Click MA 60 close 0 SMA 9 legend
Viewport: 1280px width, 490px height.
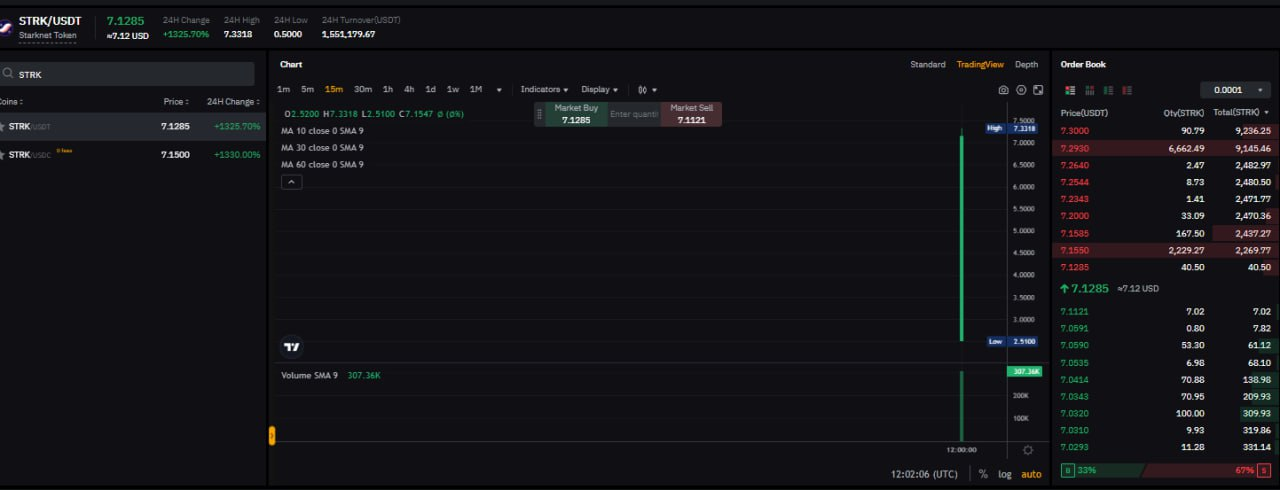click(322, 164)
